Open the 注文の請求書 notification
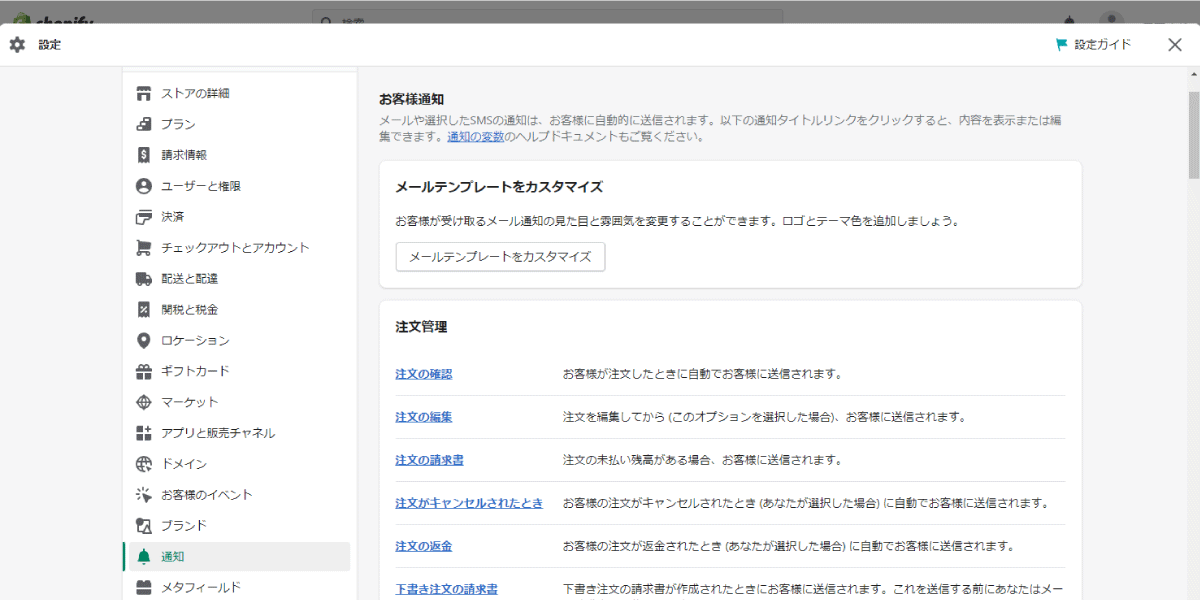The width and height of the screenshot is (1200, 600). pyautogui.click(x=429, y=460)
